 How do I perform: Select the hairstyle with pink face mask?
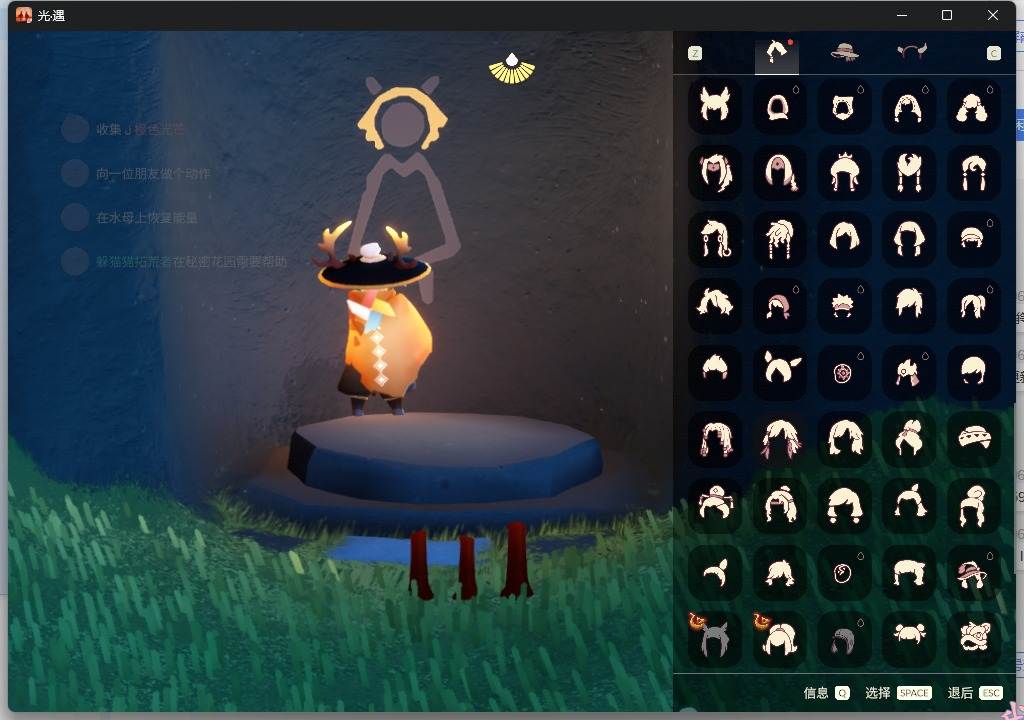click(x=714, y=172)
